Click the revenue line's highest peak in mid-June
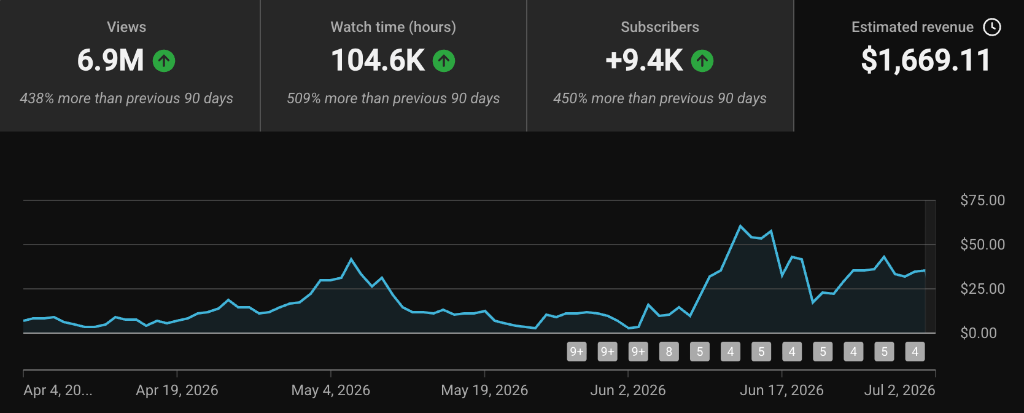The height and width of the screenshot is (413, 1024). (x=740, y=226)
